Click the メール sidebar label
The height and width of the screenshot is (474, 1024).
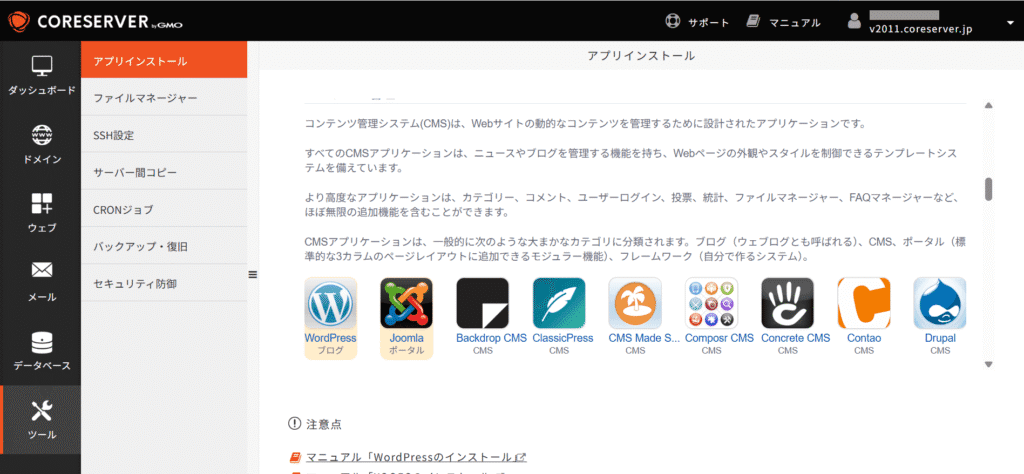[42, 297]
